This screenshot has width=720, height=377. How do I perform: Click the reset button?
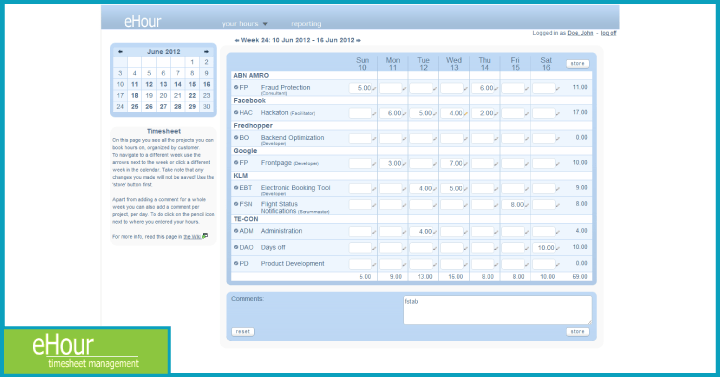tap(243, 332)
